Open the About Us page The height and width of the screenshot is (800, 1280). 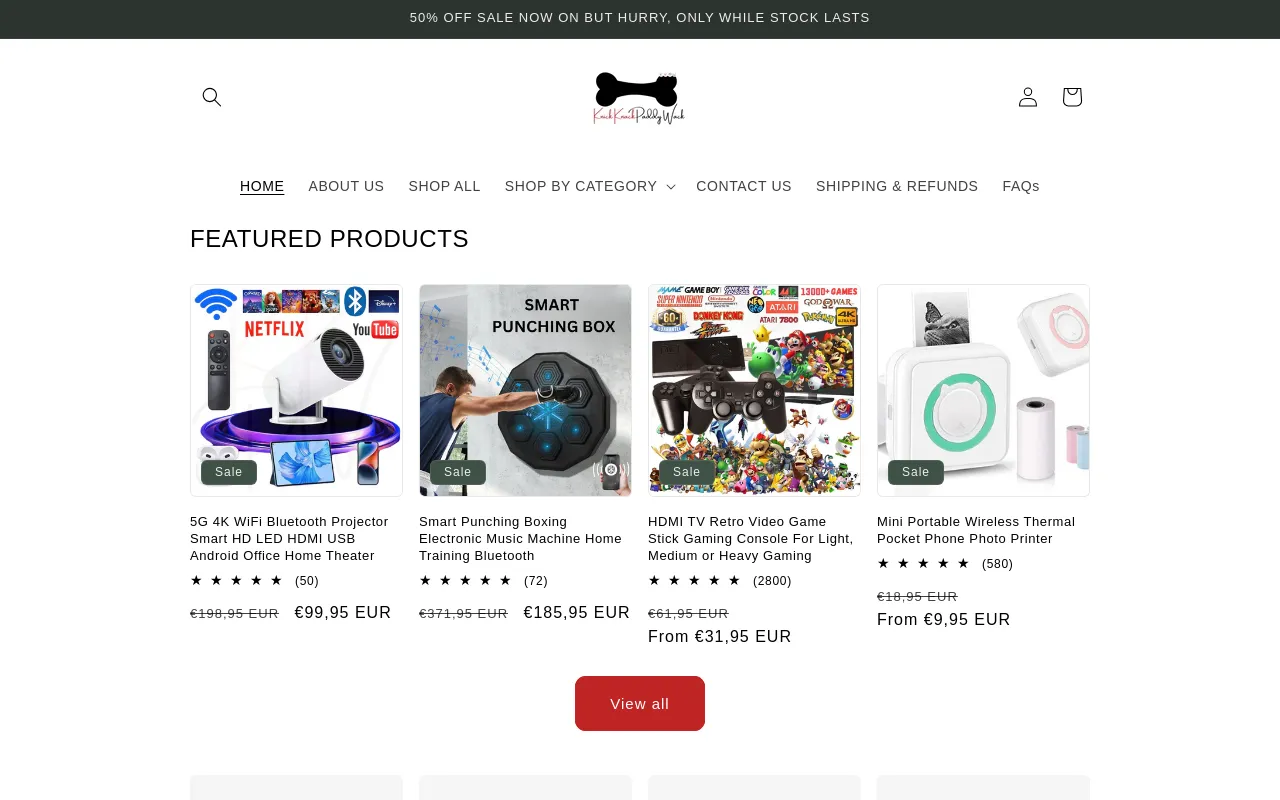(x=346, y=186)
